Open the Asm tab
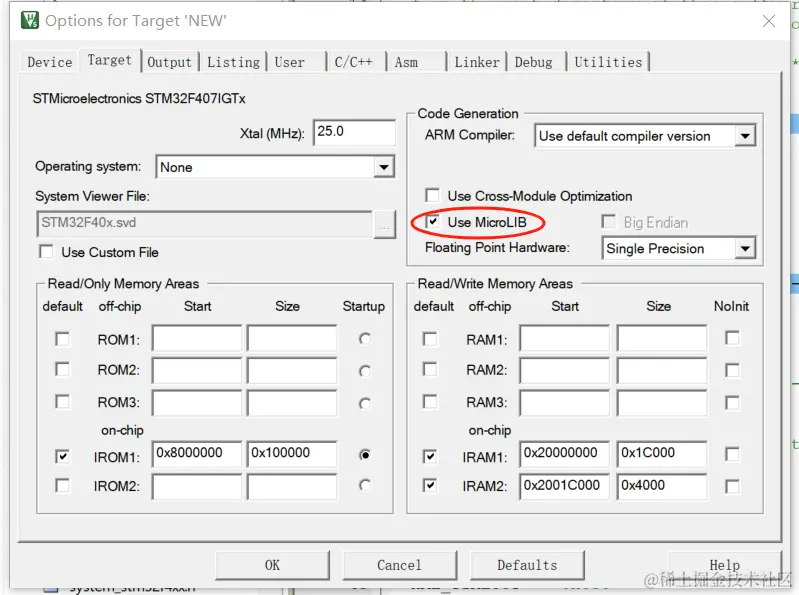 point(416,62)
